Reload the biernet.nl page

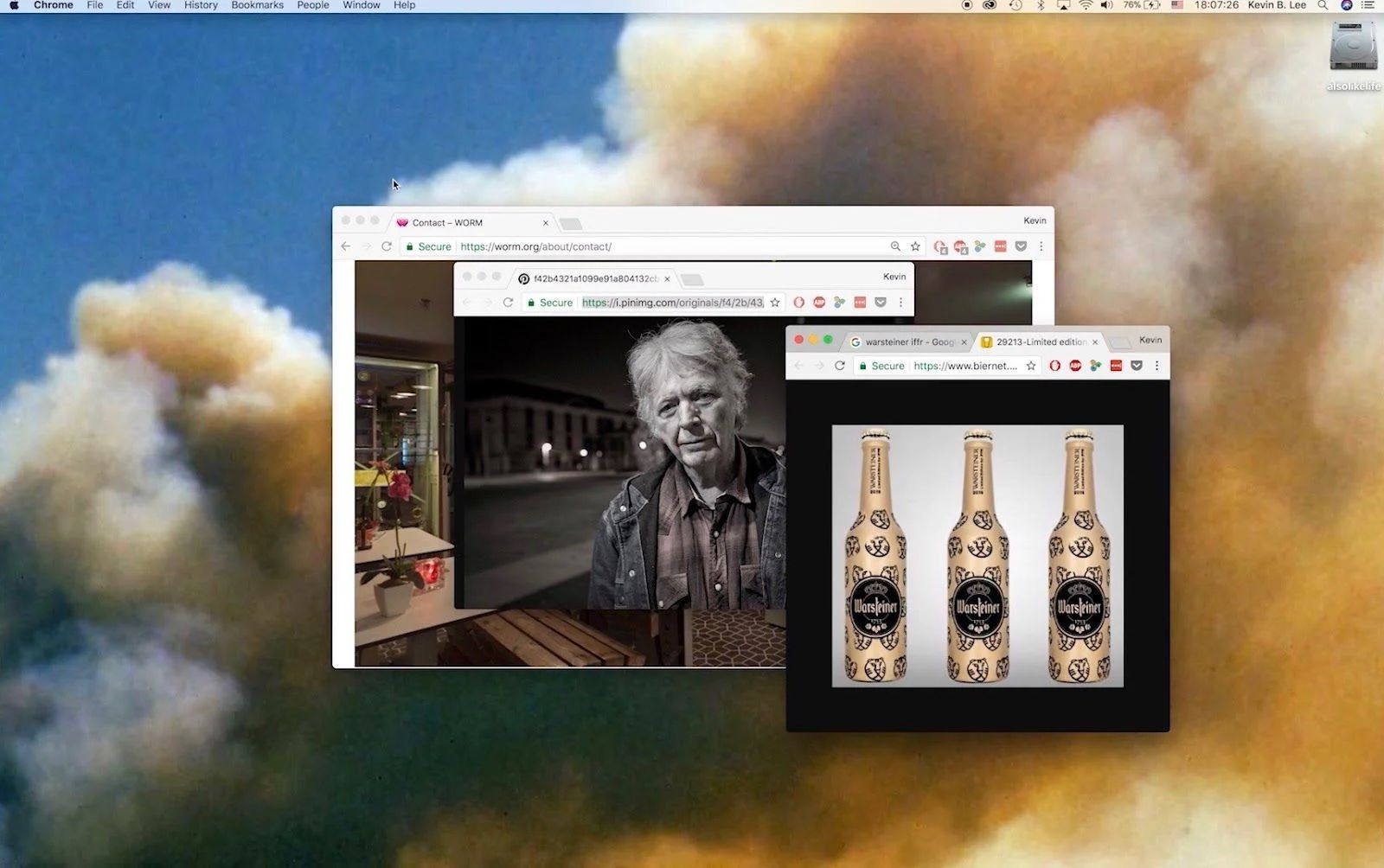click(x=839, y=366)
